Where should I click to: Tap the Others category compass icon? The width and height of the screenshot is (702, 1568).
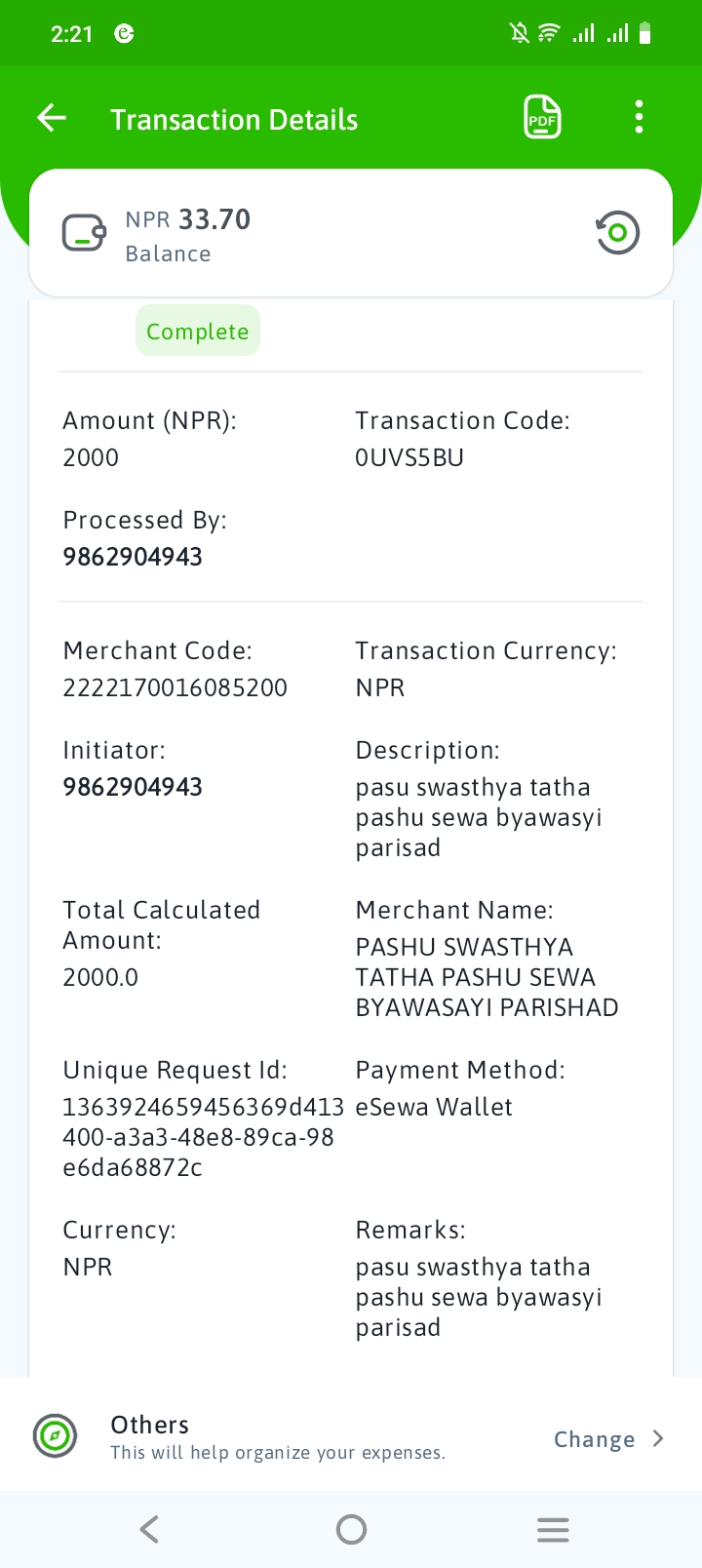[x=55, y=1435]
